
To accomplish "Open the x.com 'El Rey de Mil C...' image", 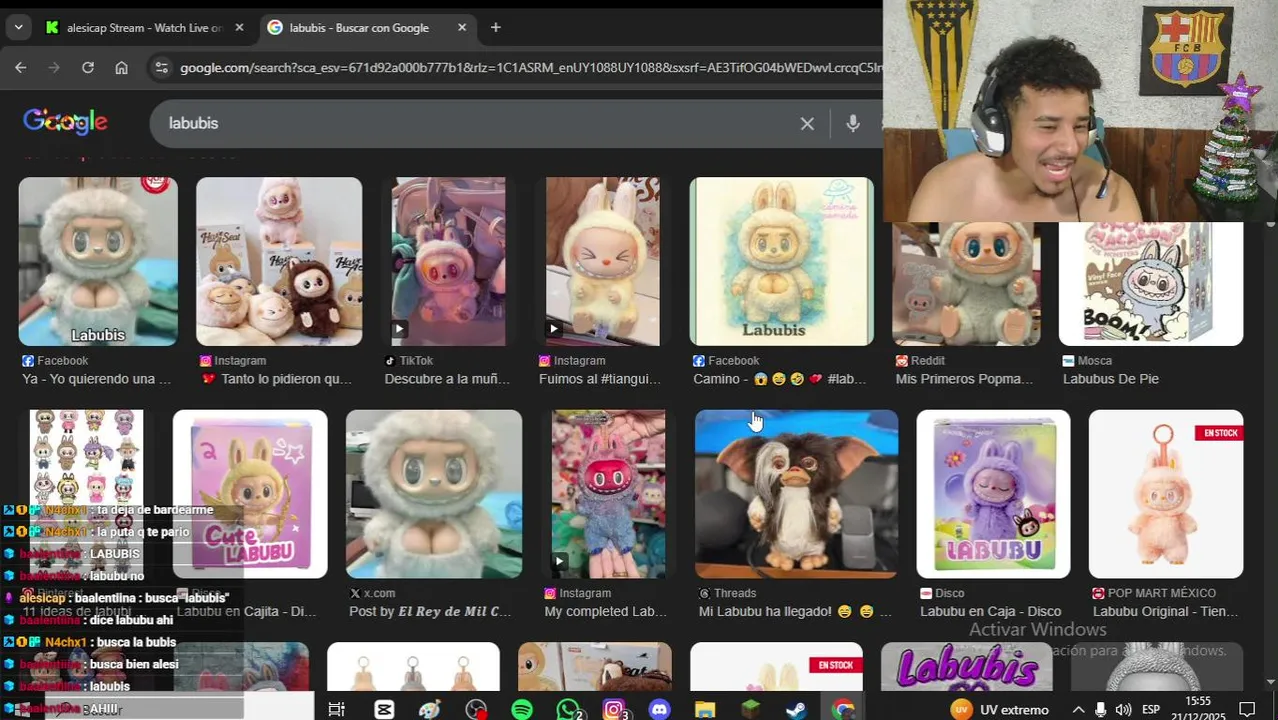I will click(x=434, y=494).
